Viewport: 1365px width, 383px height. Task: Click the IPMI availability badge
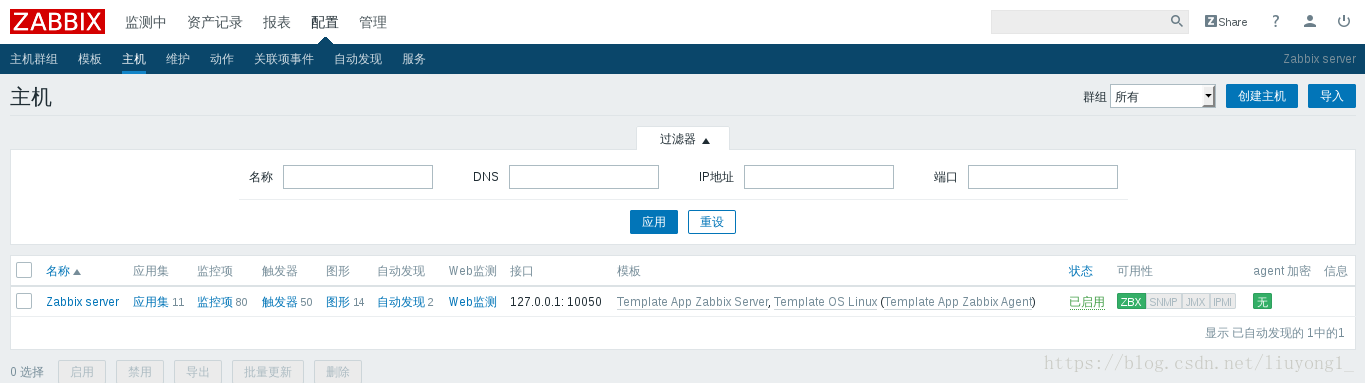(x=1223, y=301)
